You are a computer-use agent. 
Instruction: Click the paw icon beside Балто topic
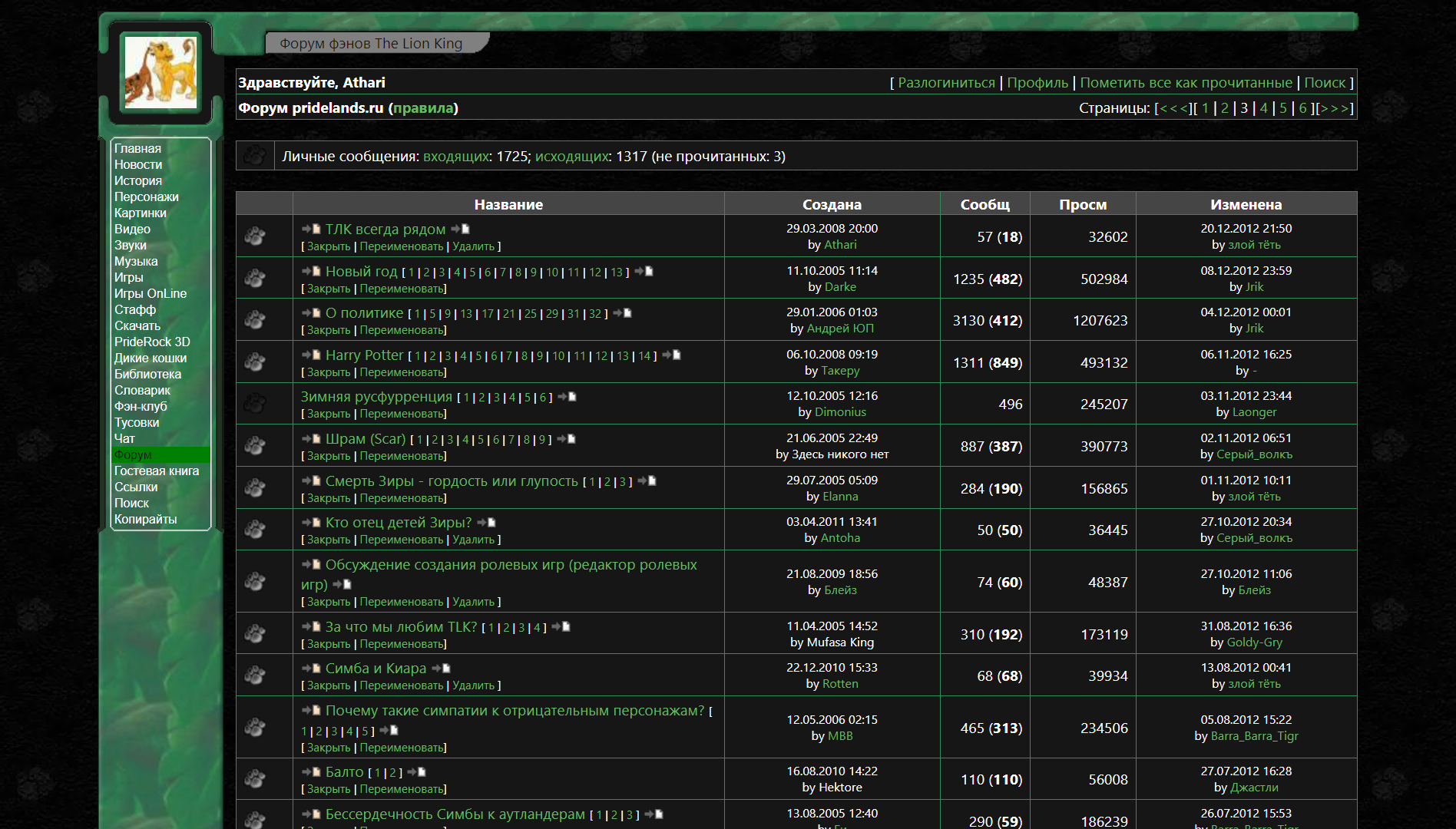[x=254, y=779]
